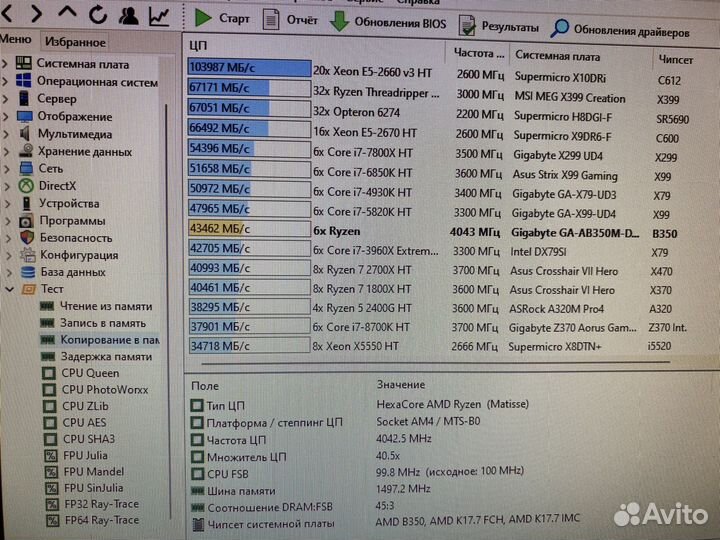The height and width of the screenshot is (540, 720).
Task: Open the Результаты results
Action: click(499, 27)
